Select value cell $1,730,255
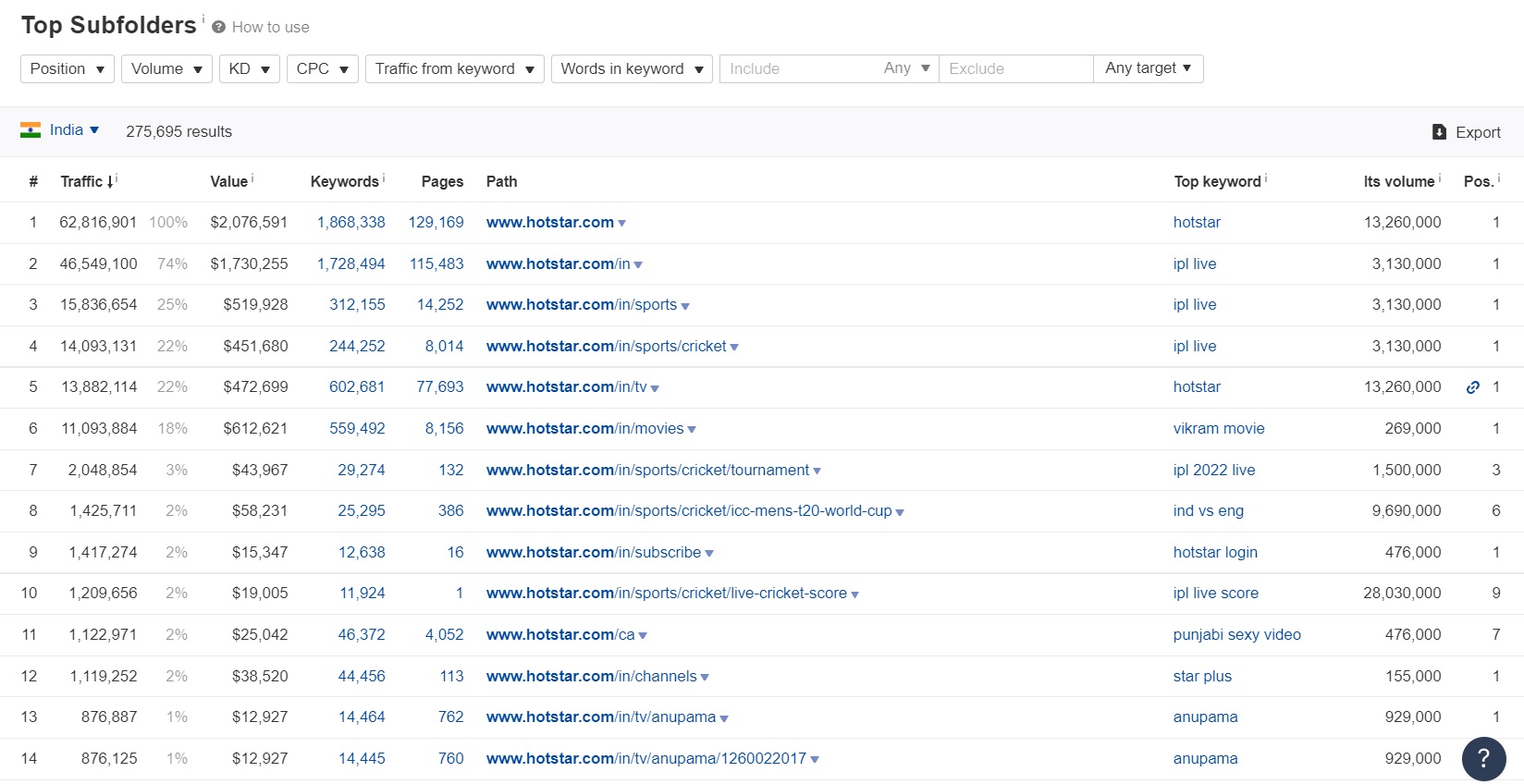The width and height of the screenshot is (1524, 784). click(x=250, y=263)
